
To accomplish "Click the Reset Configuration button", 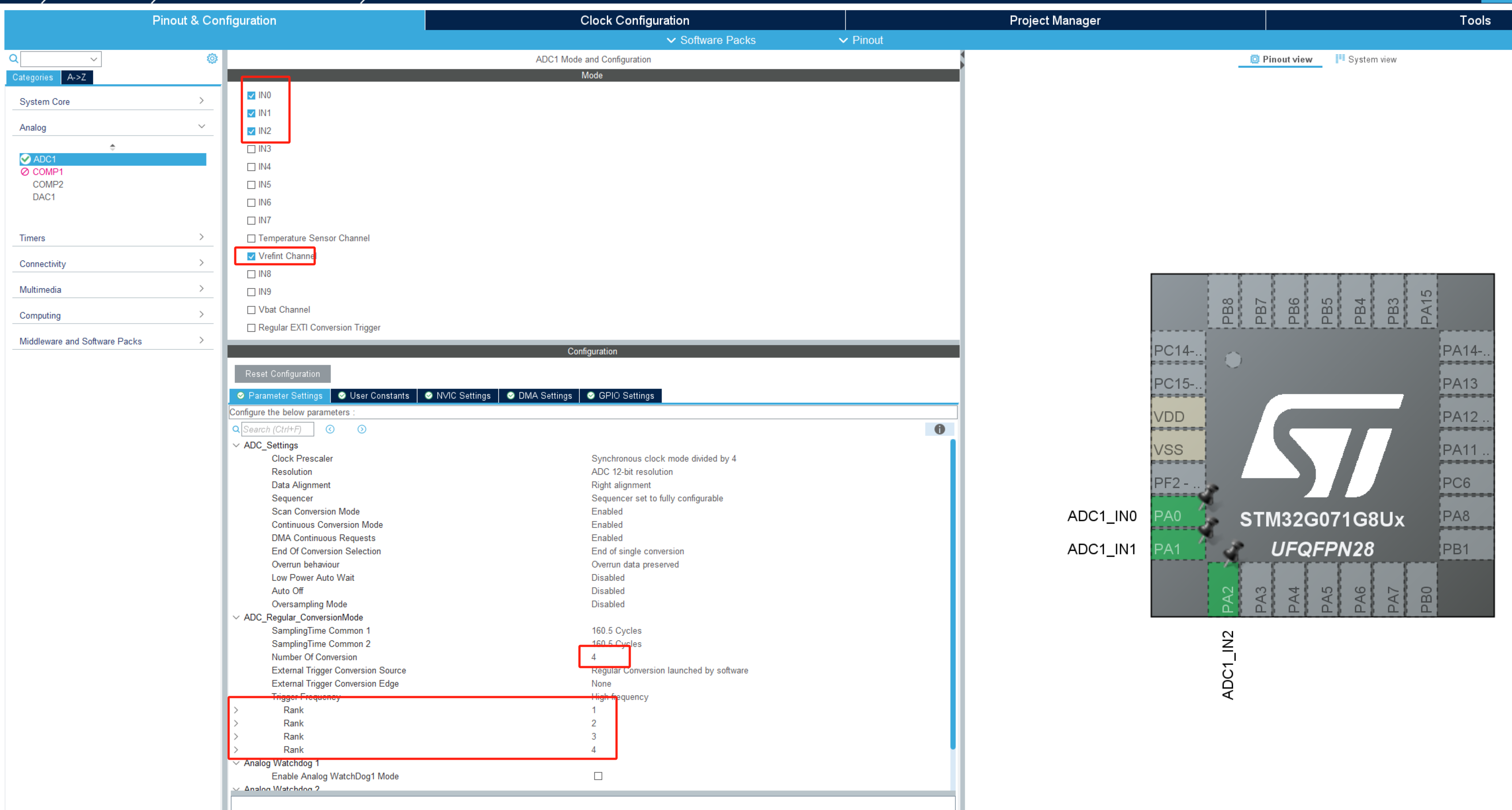I will (282, 374).
